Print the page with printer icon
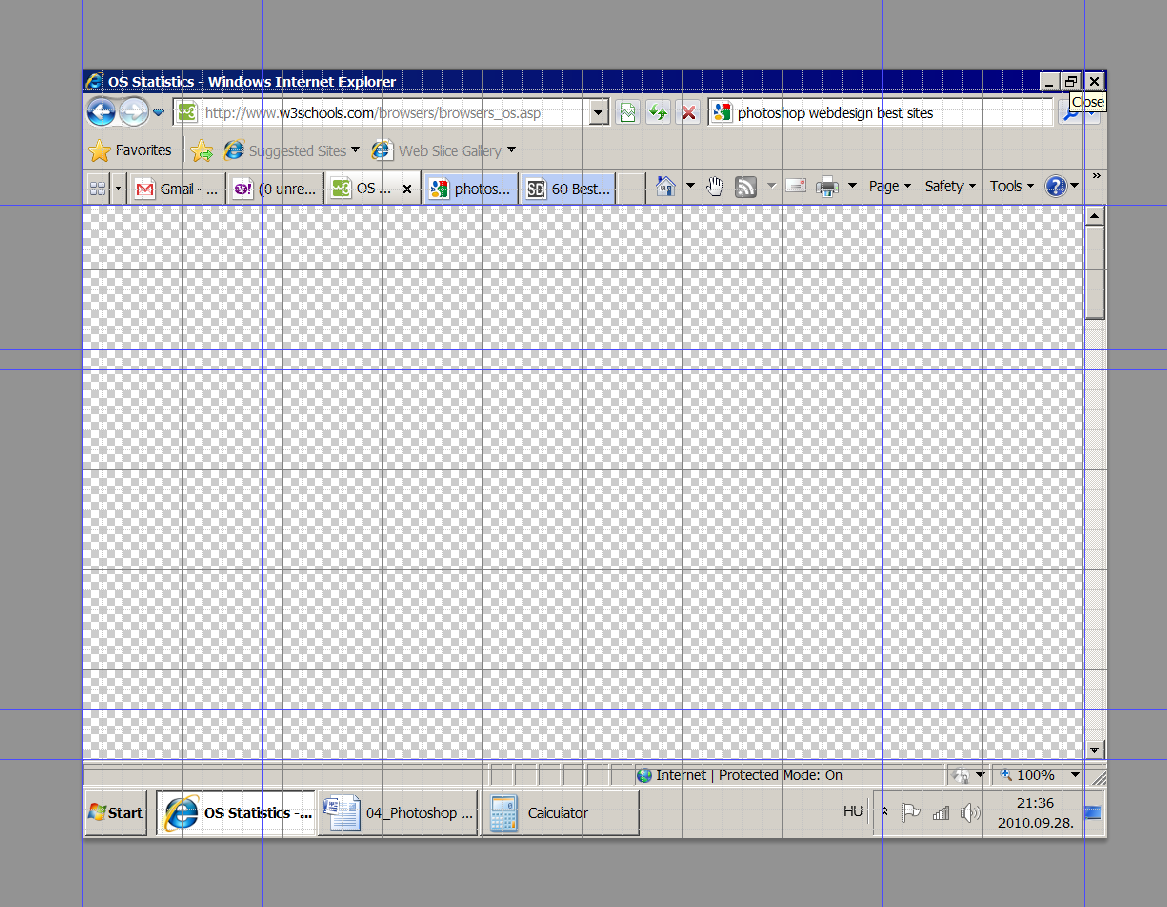Screen dimensions: 1167x907 (x=828, y=187)
